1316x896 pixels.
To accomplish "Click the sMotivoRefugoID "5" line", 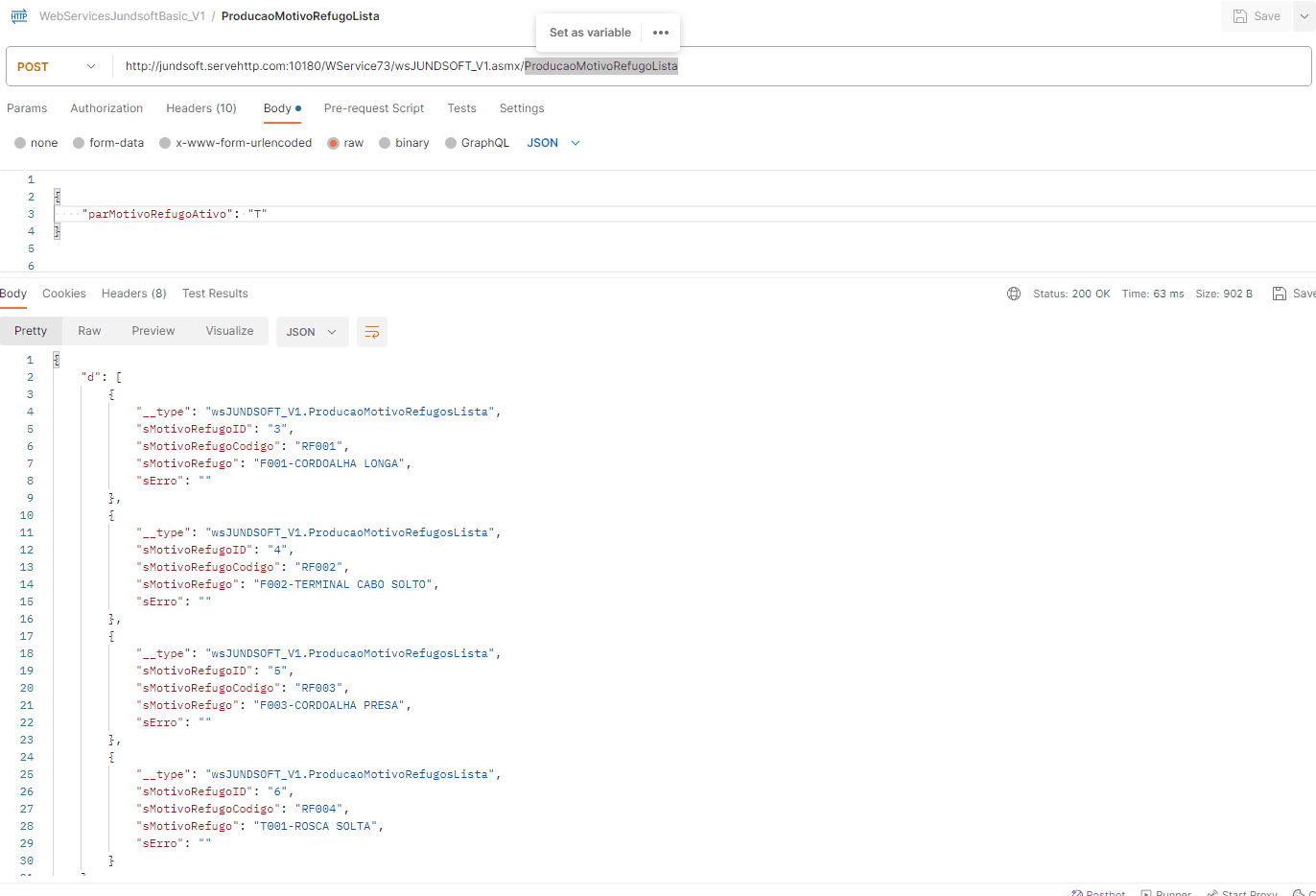I will click(216, 671).
